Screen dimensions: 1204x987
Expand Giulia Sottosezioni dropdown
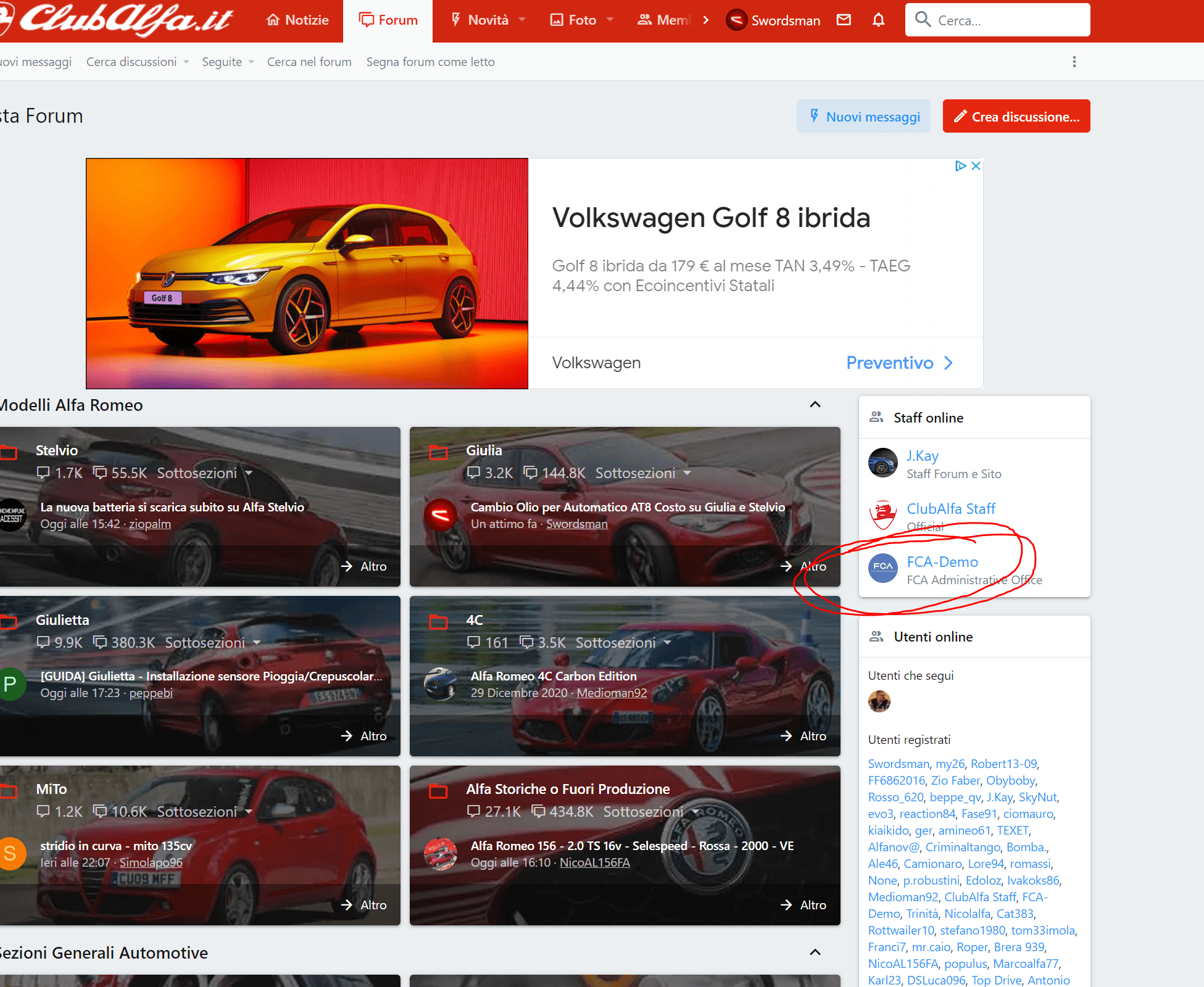643,473
